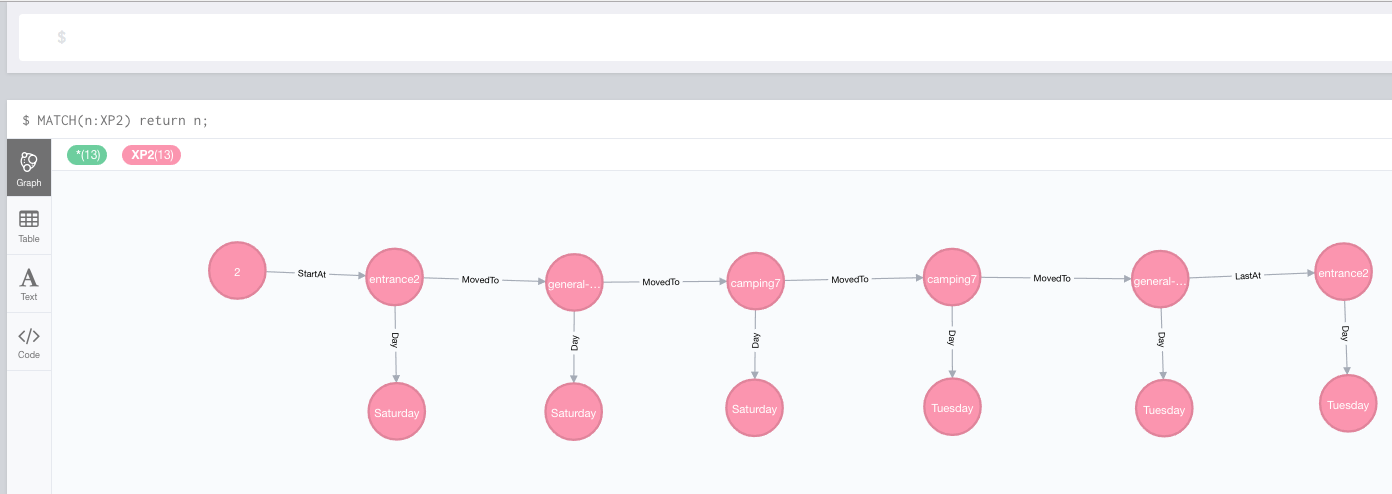Viewport: 1392px width, 494px height.
Task: Click in the empty query editor at top
Action: (x=700, y=37)
